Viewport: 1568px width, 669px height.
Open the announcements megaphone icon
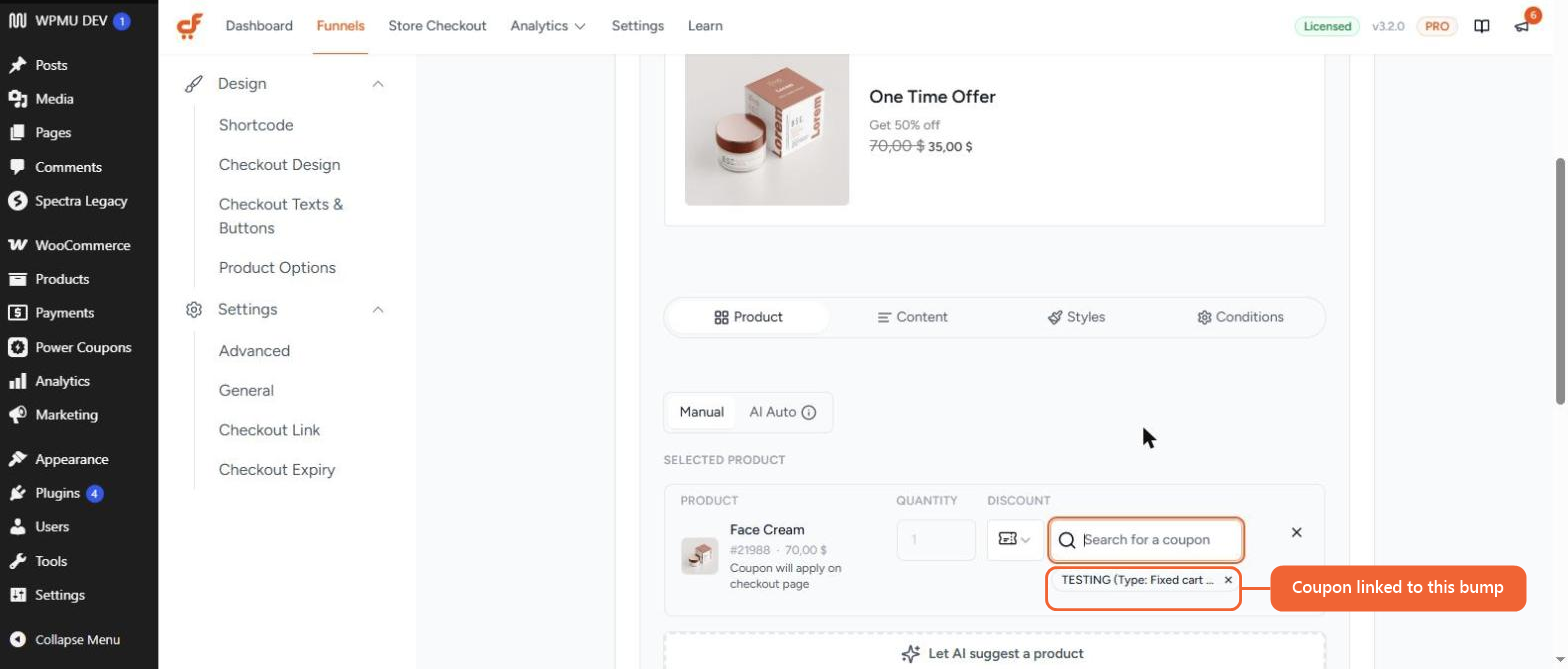pyautogui.click(x=1523, y=26)
